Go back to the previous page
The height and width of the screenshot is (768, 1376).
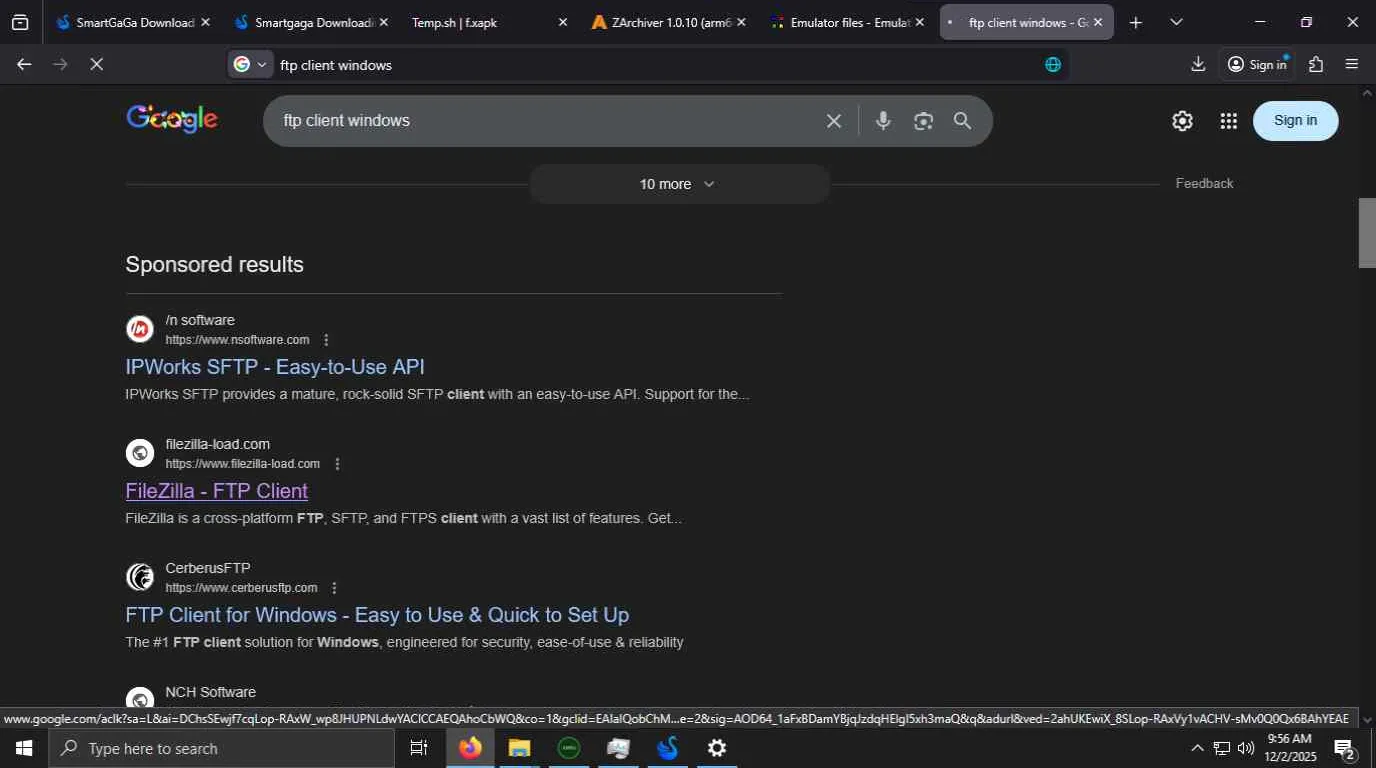[25, 64]
